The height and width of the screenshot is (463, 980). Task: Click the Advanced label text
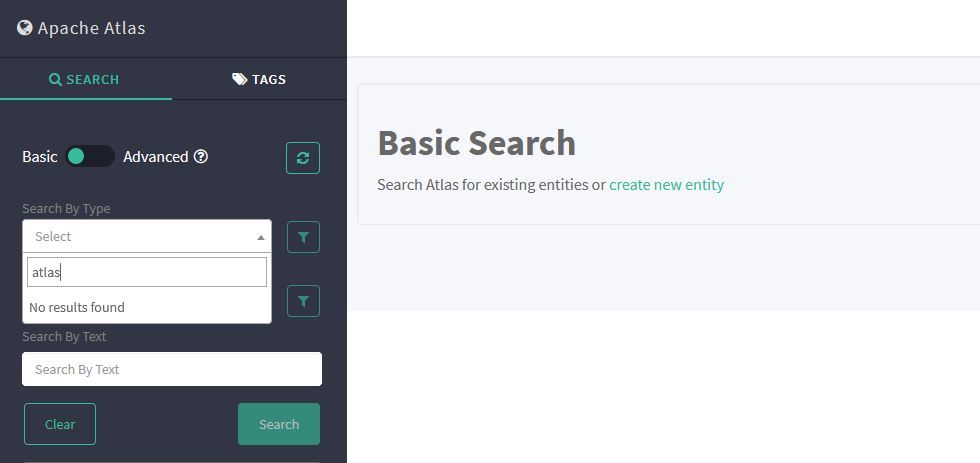tap(156, 157)
